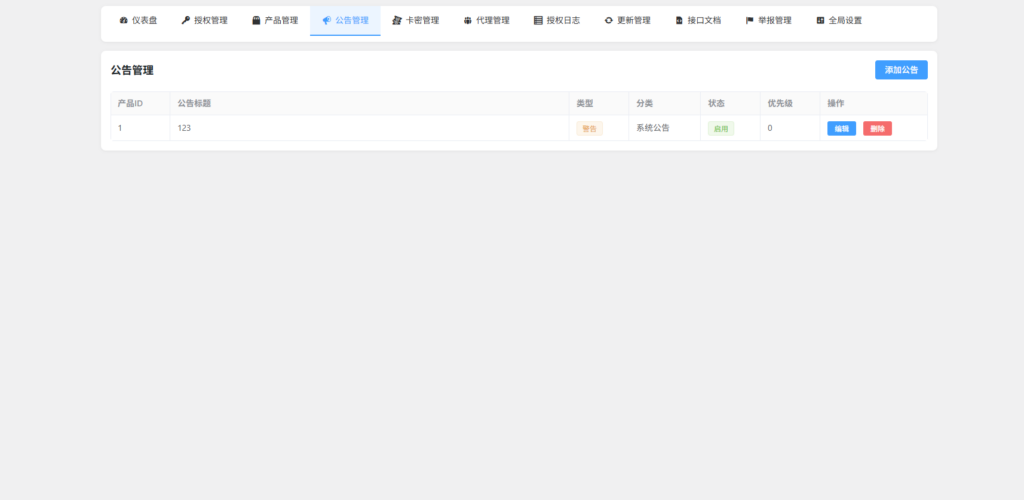Screen dimensions: 1024x500
Task: Click the refresh icon for 更新管理
Action: (x=609, y=20)
